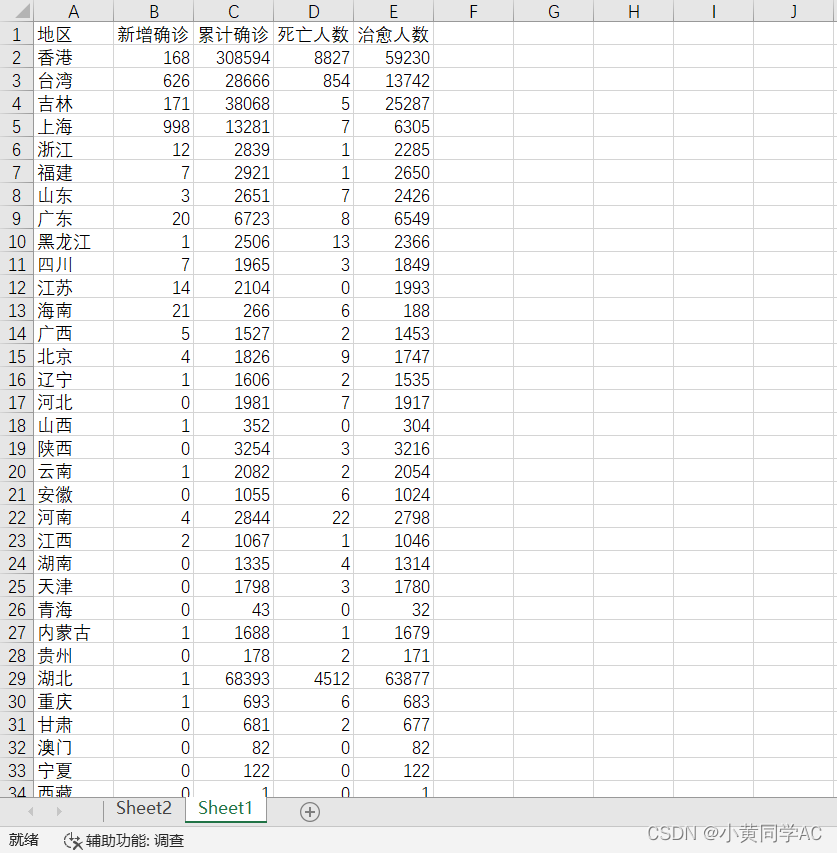Click cell with value 59230
Viewport: 837px width, 853px height.
[393, 57]
